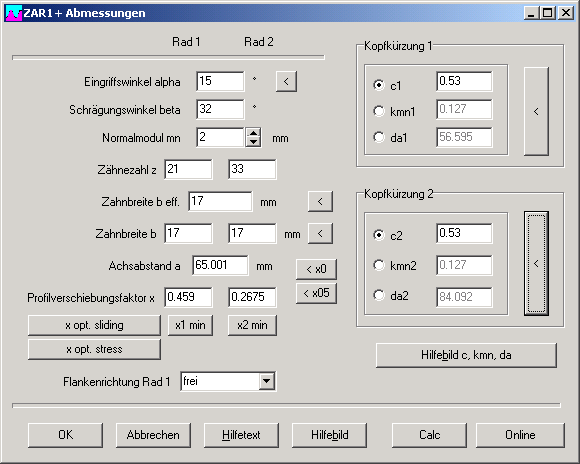Image resolution: width=580 pixels, height=464 pixels.
Task: Click the < x0 button
Action: point(316,269)
